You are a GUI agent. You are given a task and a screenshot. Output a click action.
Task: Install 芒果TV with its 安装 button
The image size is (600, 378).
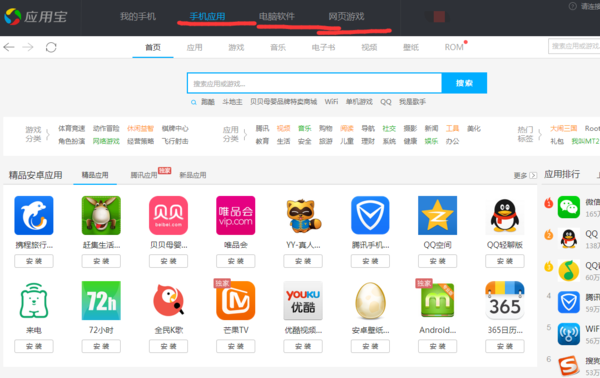pyautogui.click(x=236, y=346)
